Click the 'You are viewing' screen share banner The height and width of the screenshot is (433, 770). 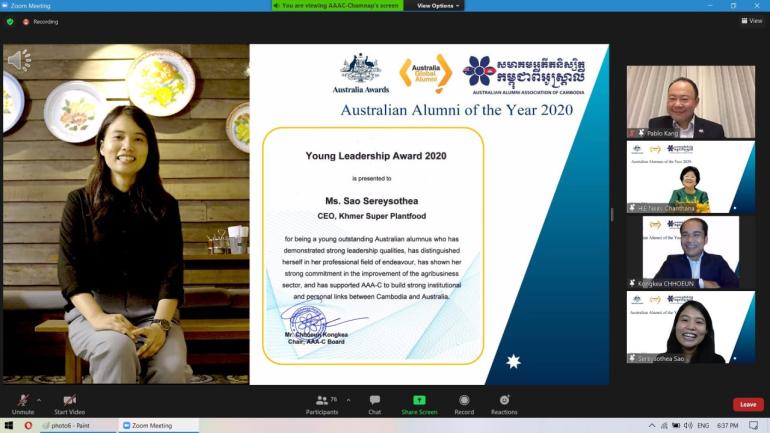pos(337,5)
